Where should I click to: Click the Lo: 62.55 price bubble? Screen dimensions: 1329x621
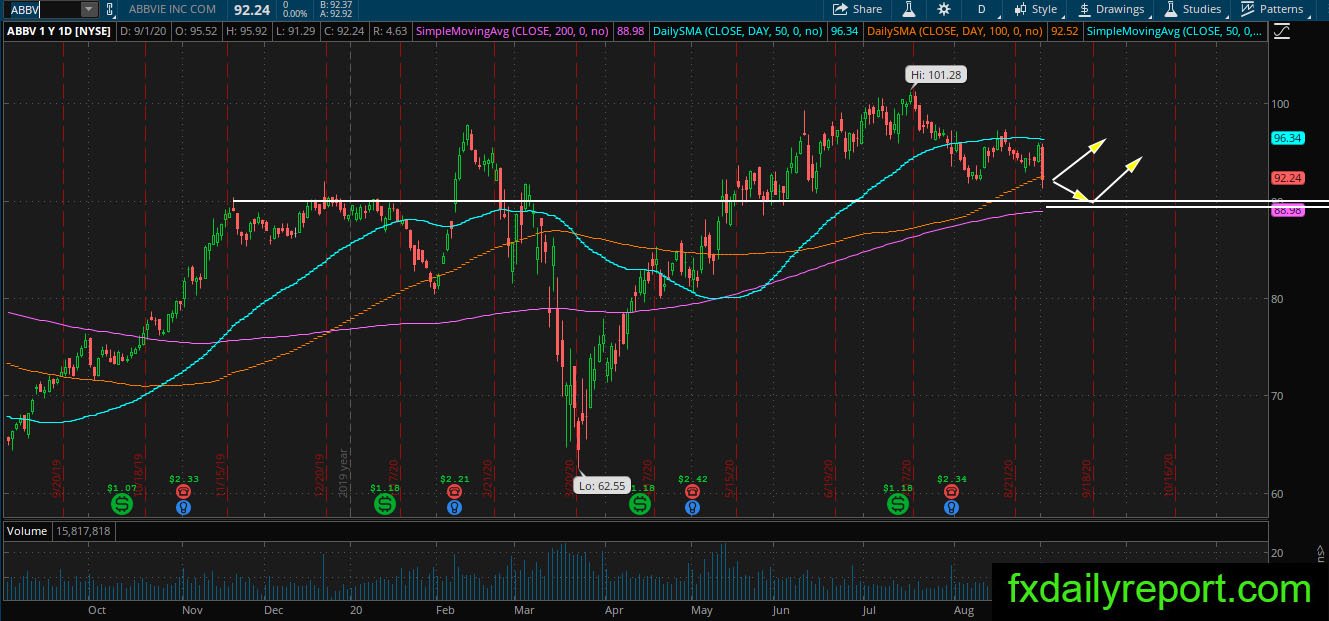(x=602, y=486)
